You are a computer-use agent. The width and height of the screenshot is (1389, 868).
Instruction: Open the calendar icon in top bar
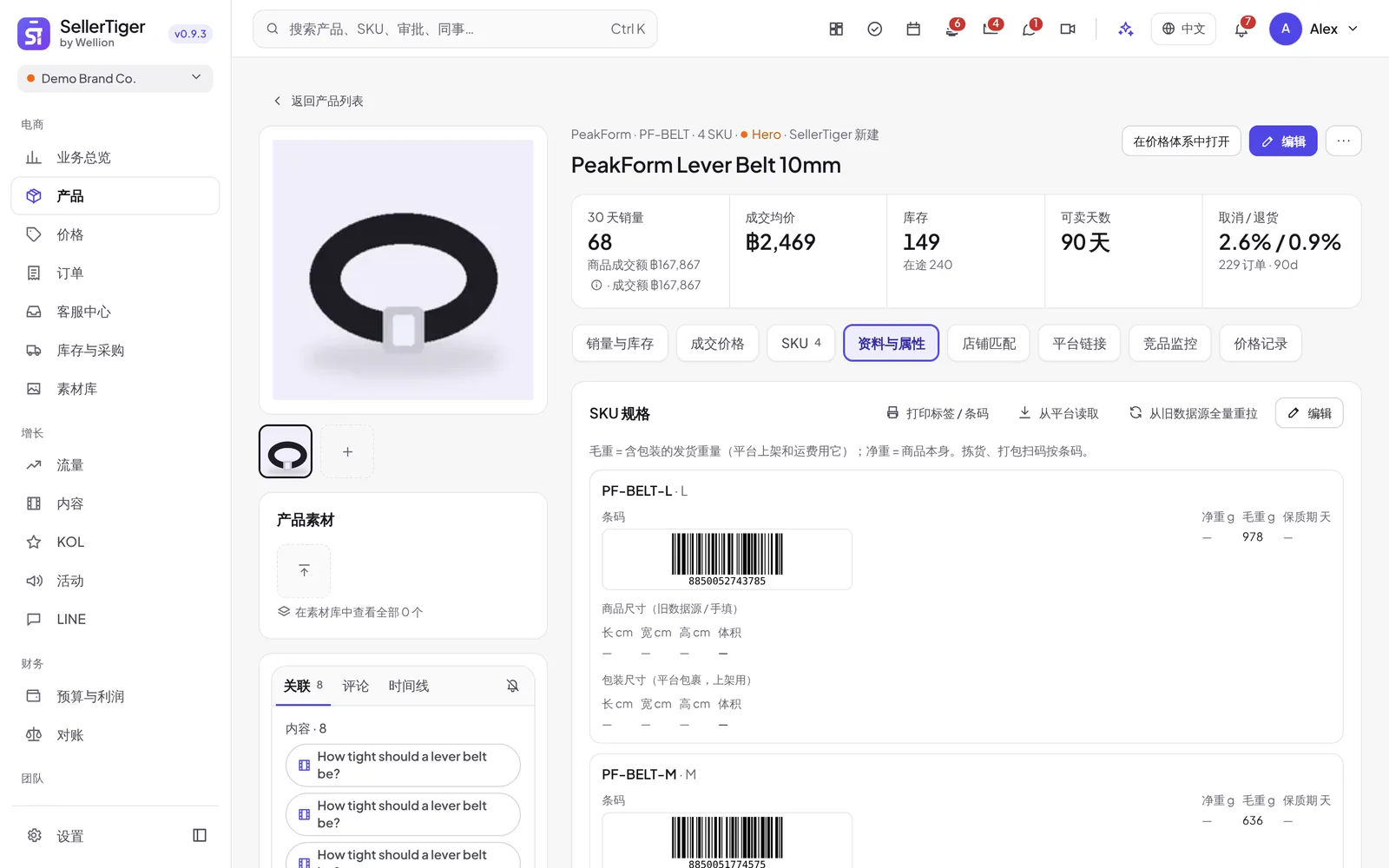913,29
